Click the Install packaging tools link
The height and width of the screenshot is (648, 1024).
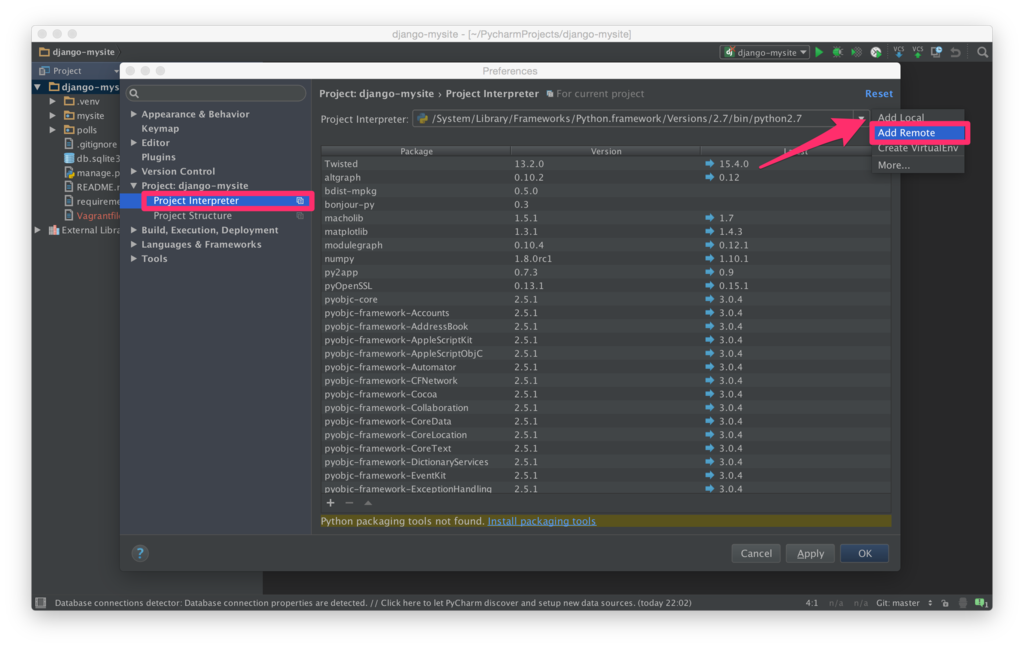point(541,521)
